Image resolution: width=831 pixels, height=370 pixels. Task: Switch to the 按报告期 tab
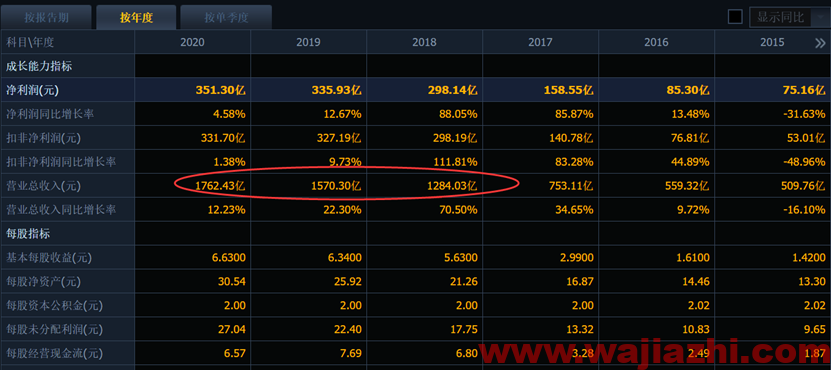pos(47,17)
